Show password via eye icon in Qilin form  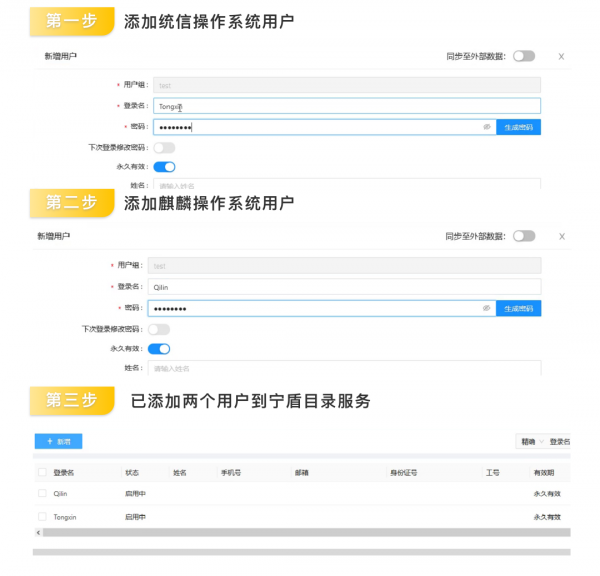click(x=486, y=308)
